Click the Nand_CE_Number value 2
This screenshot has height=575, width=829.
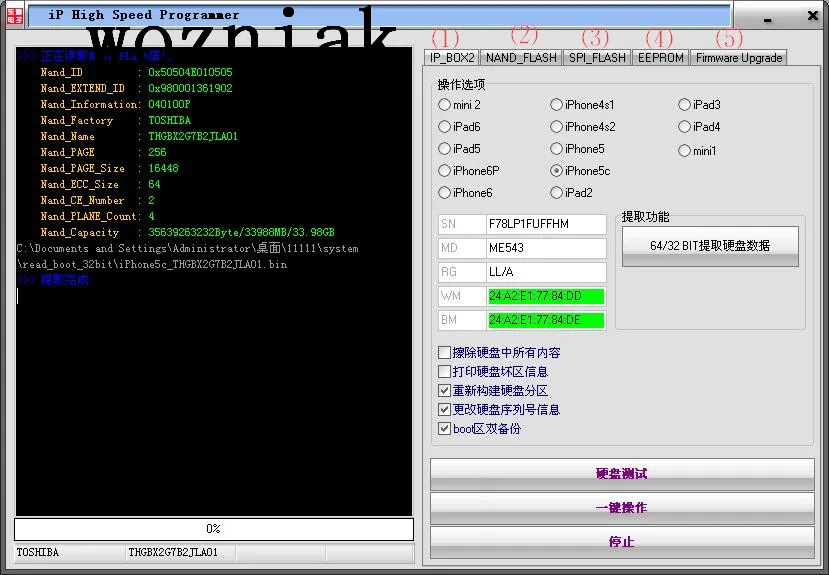tap(151, 200)
